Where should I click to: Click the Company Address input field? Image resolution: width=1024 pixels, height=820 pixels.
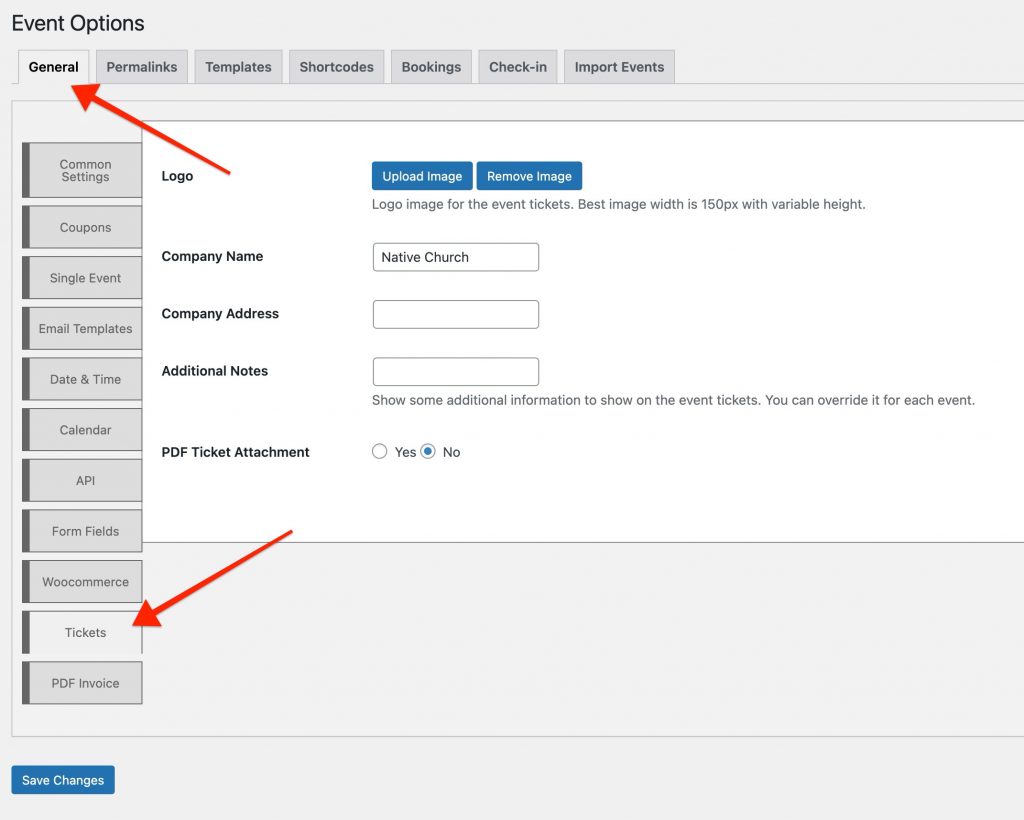(x=456, y=315)
